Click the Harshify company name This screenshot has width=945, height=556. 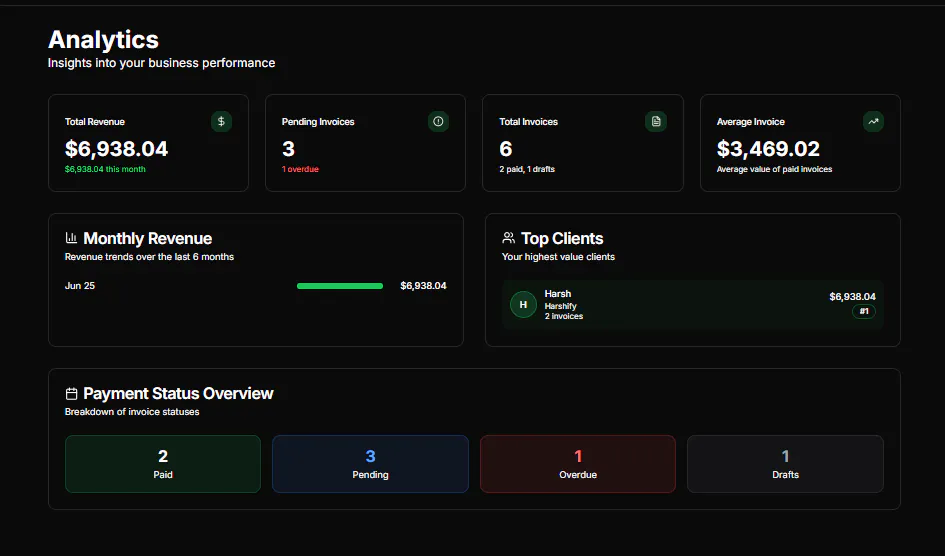560,306
